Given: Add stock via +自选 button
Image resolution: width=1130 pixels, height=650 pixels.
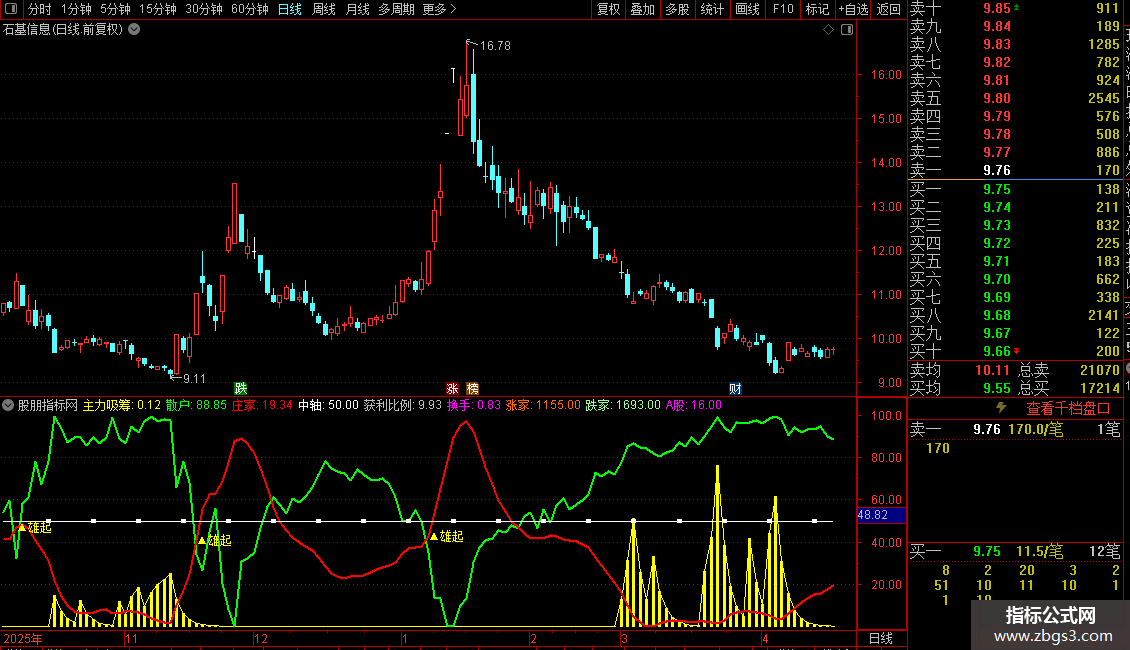Looking at the screenshot, I should 853,9.
